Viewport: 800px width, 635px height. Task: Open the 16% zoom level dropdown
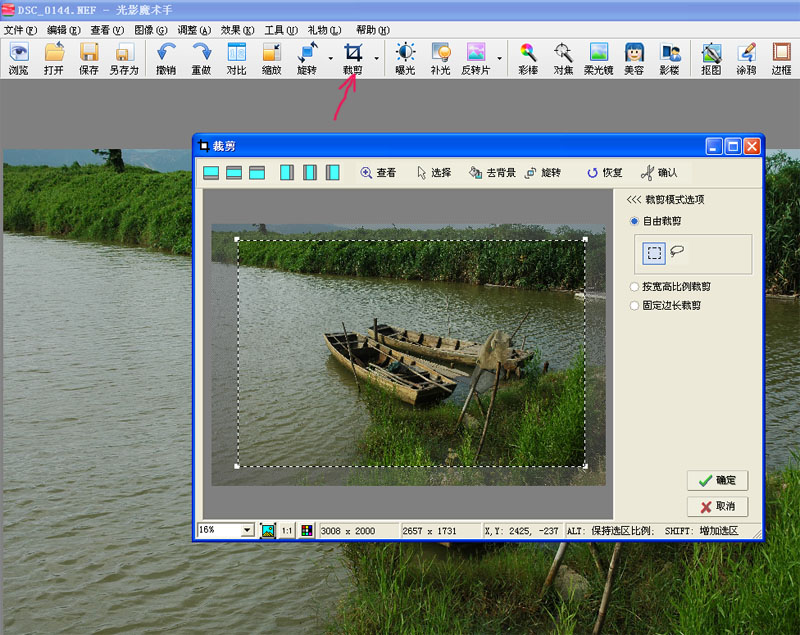tap(247, 531)
